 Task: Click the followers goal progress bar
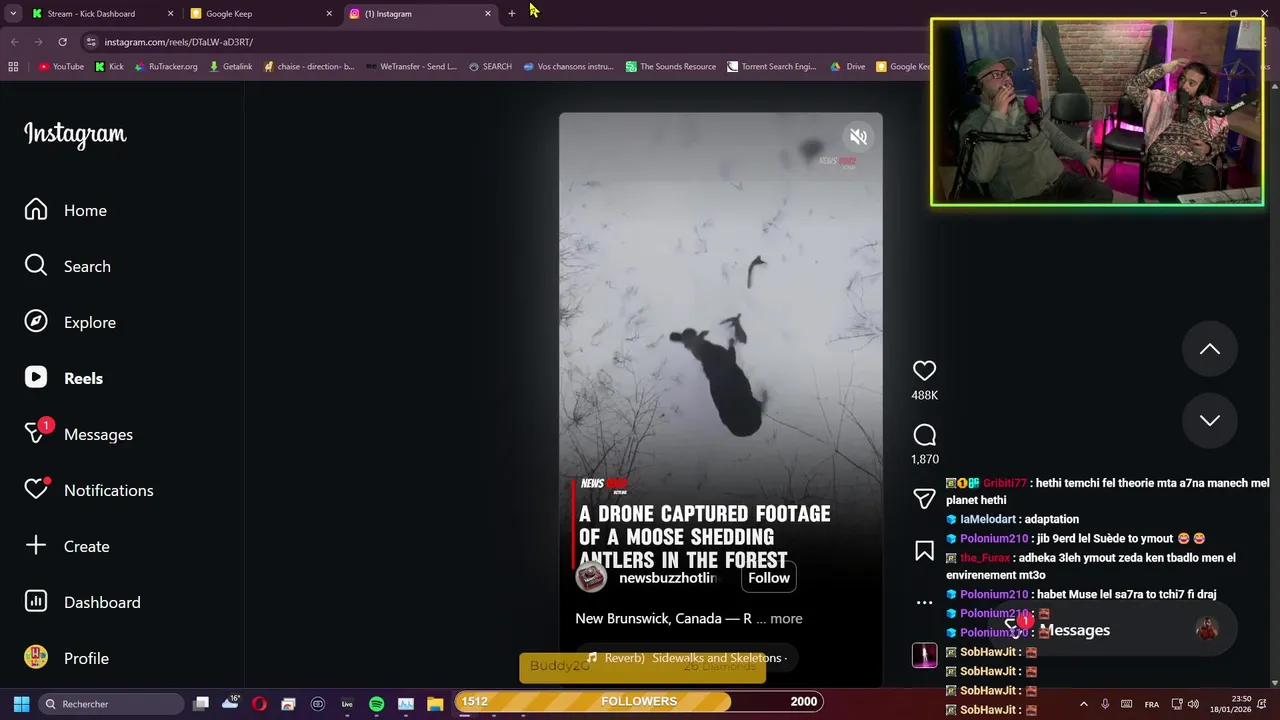pos(639,702)
